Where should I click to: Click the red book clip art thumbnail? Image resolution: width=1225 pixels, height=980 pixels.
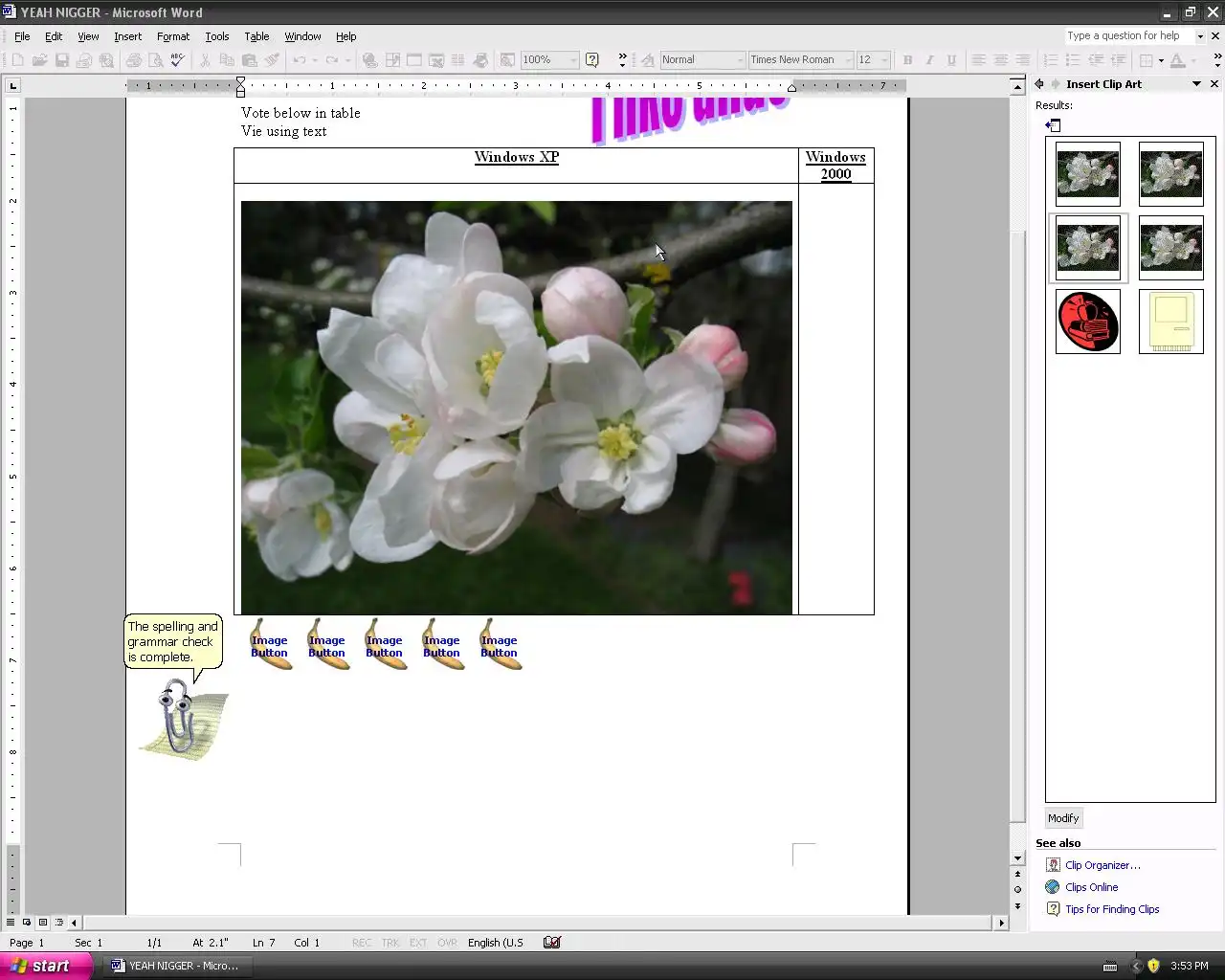[1087, 322]
